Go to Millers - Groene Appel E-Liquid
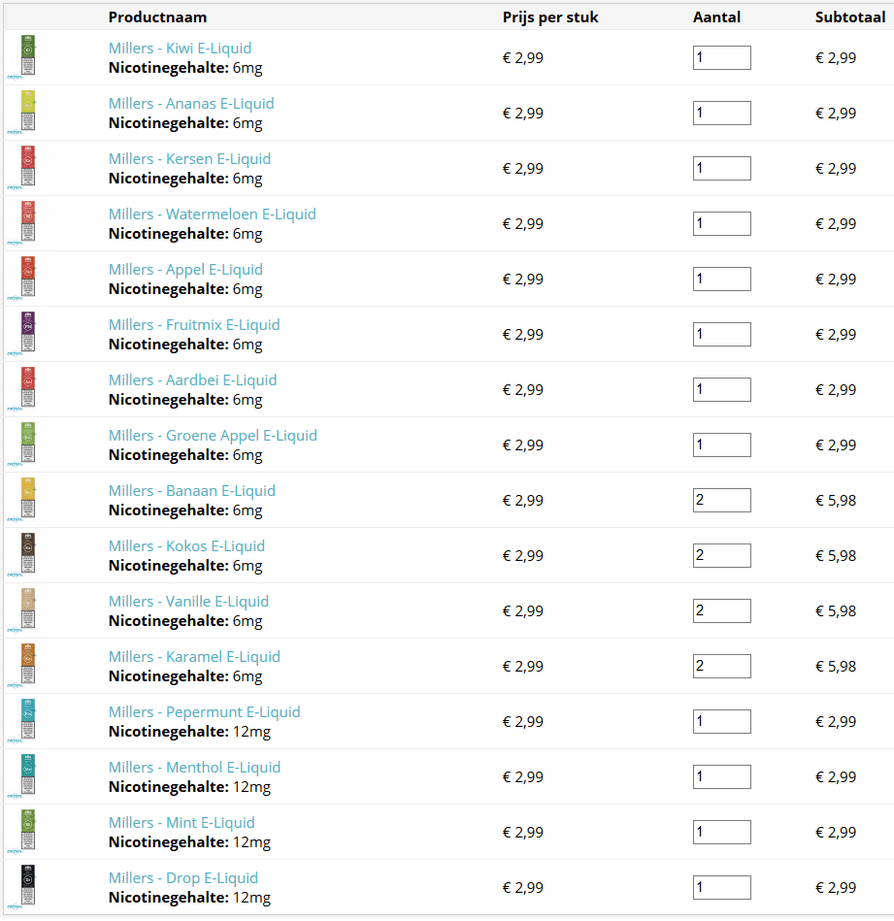Screen dimensions: 894x921 tap(212, 435)
